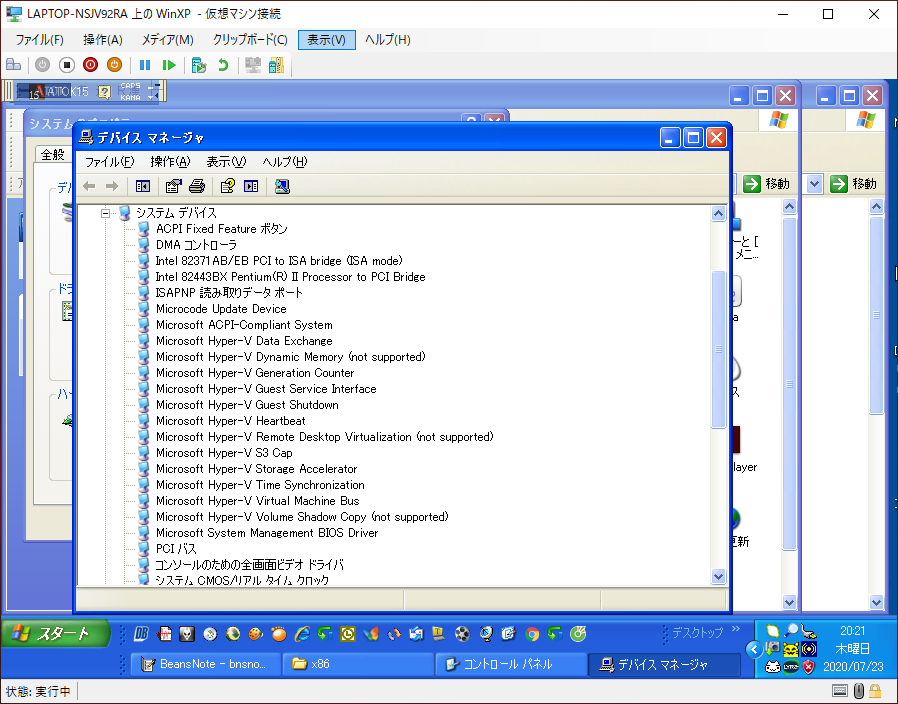The width and height of the screenshot is (898, 704).
Task: Click the Show/Hide action pane icon
Action: point(251,186)
